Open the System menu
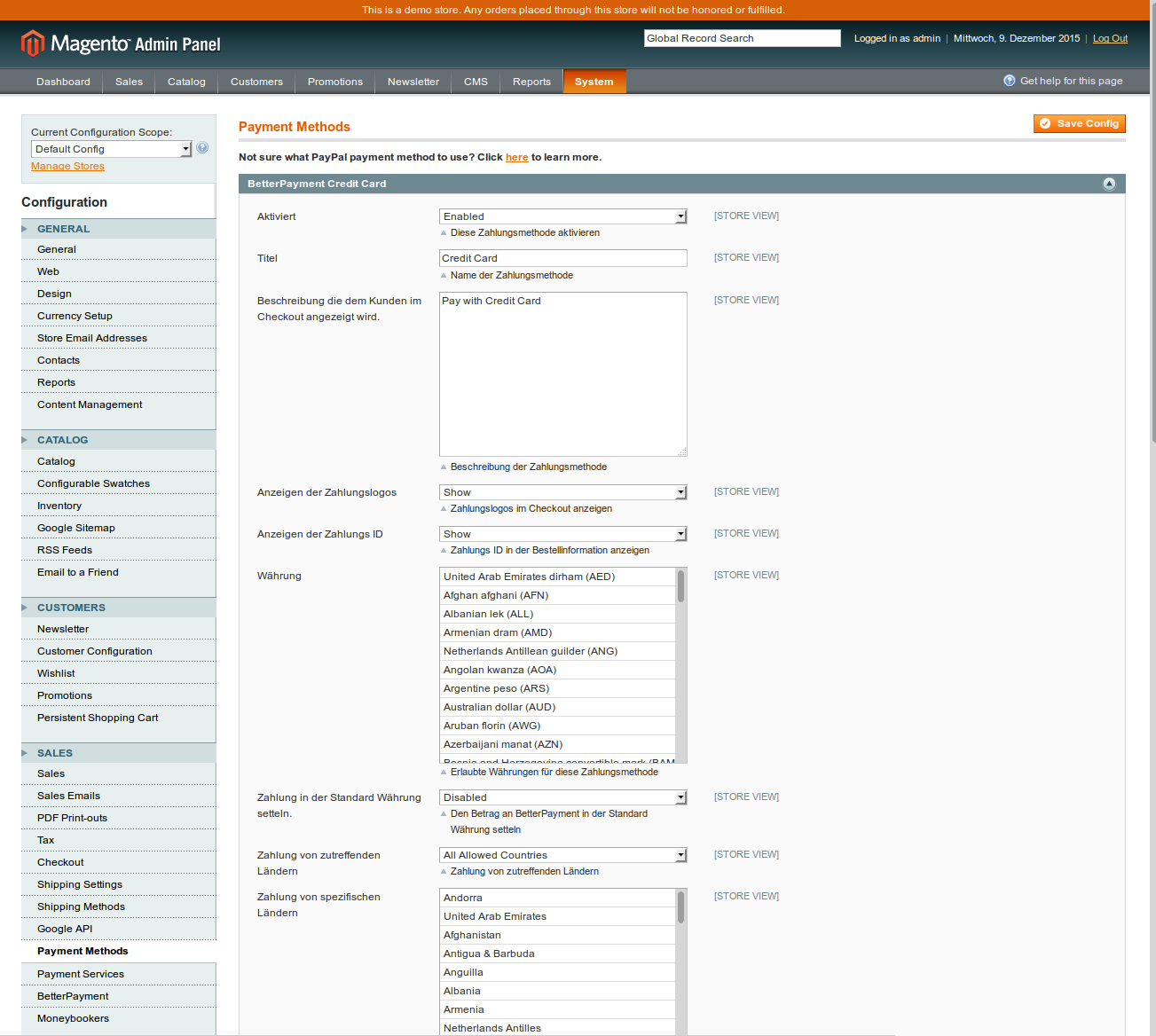This screenshot has width=1156, height=1036. point(594,82)
